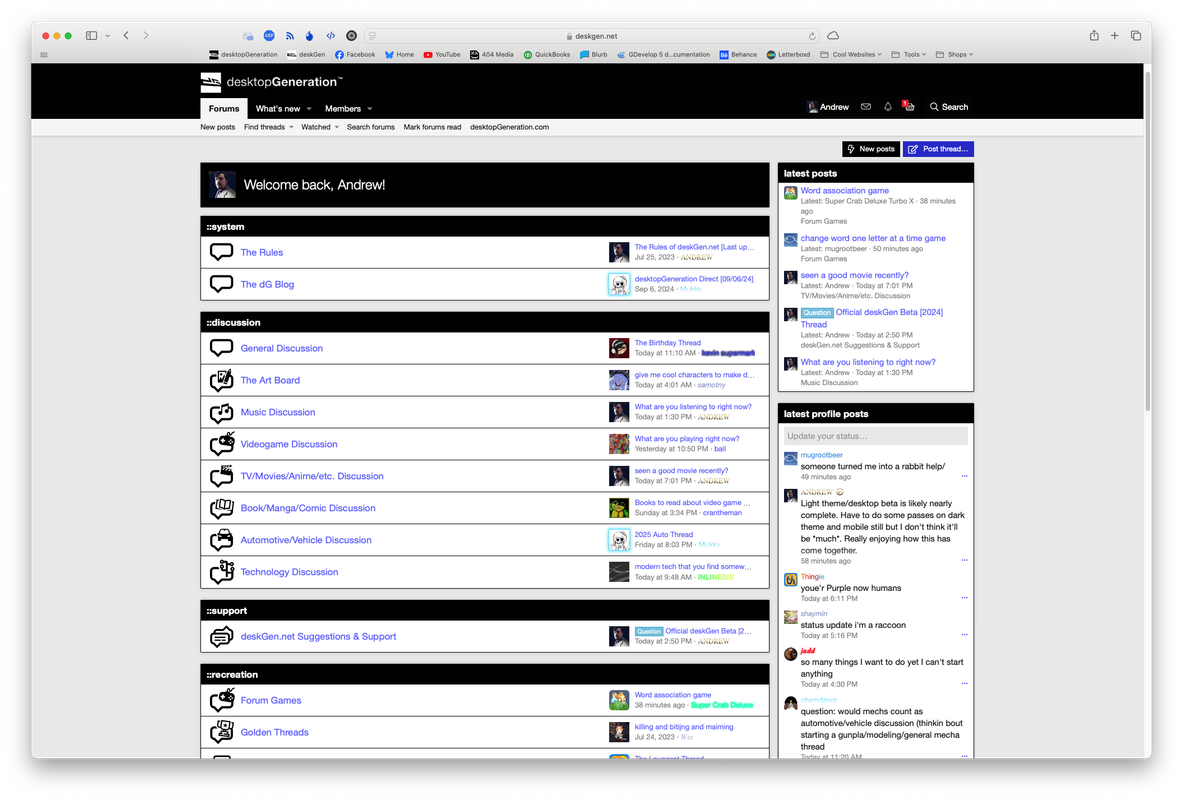Open the Tools bookmarks folder
This screenshot has height=800, width=1183.
908,54
